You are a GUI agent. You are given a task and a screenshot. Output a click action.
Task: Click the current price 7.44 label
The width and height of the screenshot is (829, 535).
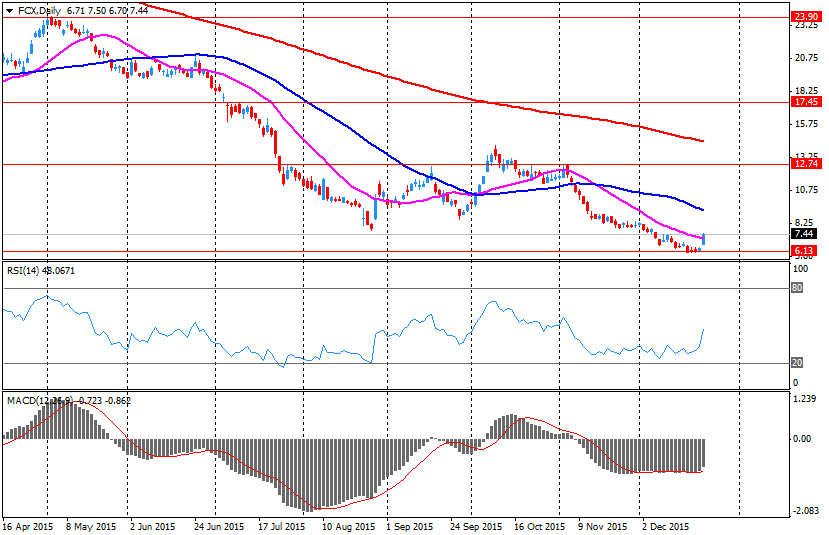tap(804, 234)
